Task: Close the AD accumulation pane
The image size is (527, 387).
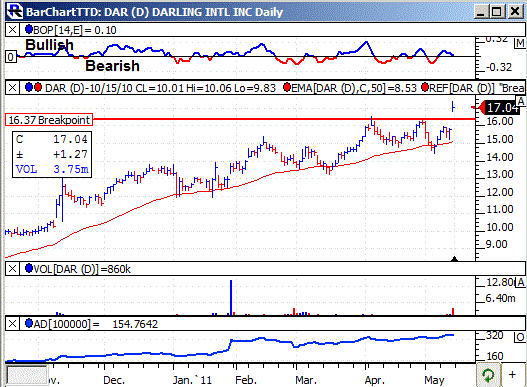Action: point(12,324)
